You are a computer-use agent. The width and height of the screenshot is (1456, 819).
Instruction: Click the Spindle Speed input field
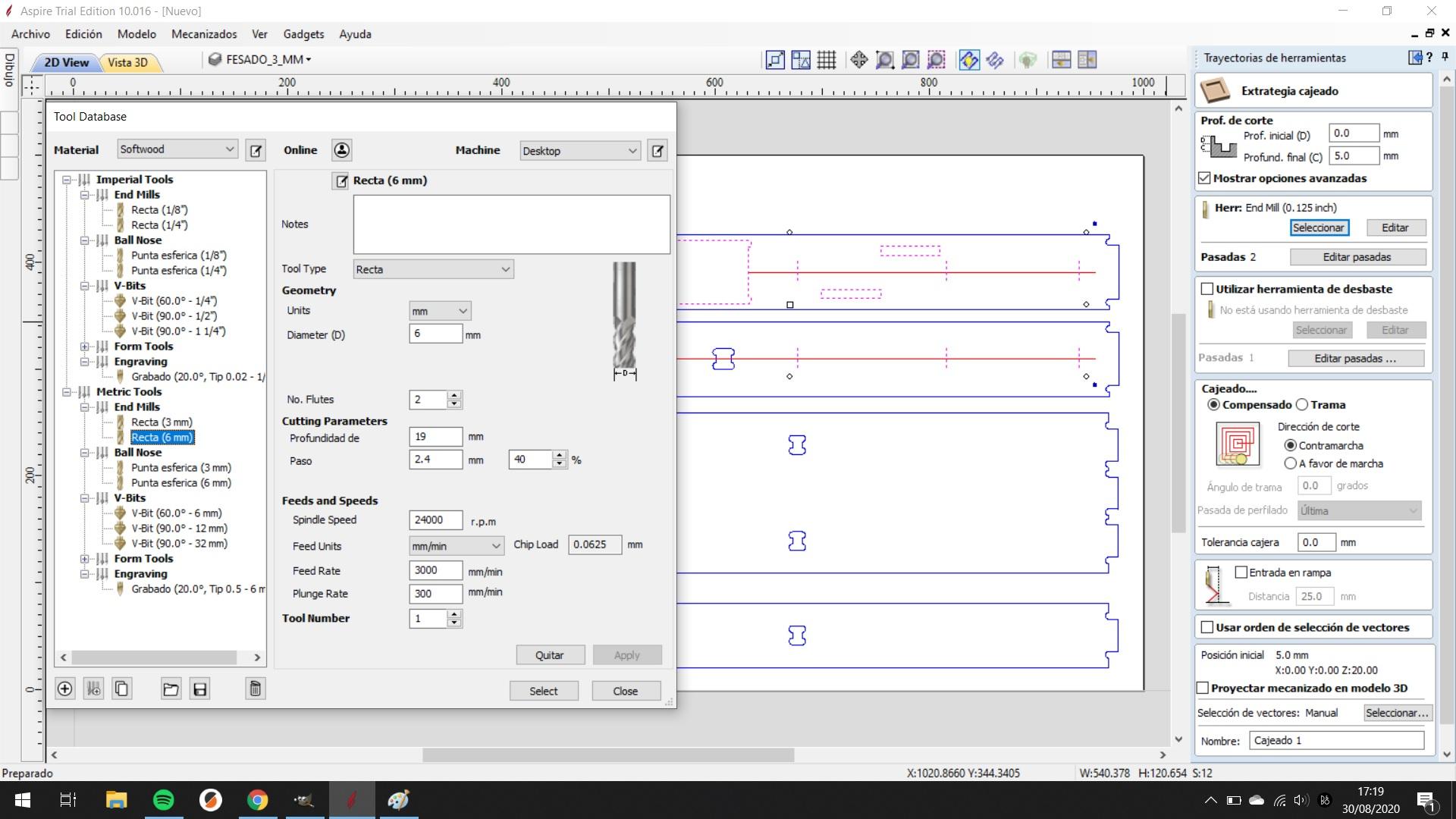pyautogui.click(x=436, y=519)
